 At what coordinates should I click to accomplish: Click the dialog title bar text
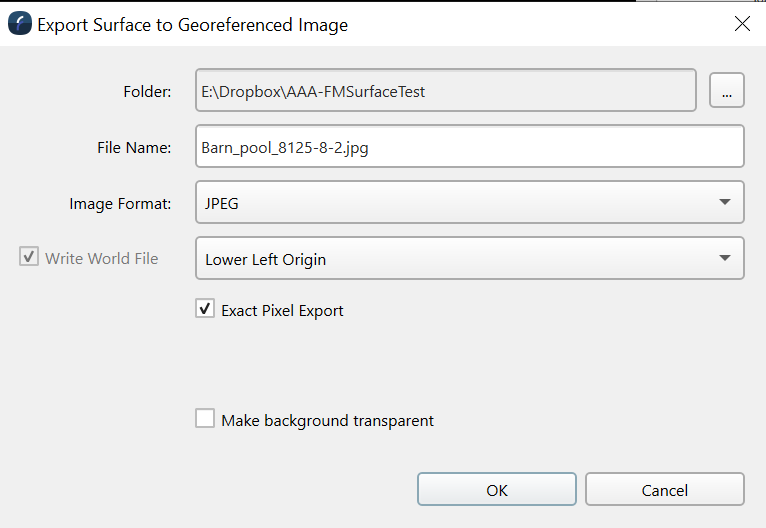(x=192, y=25)
